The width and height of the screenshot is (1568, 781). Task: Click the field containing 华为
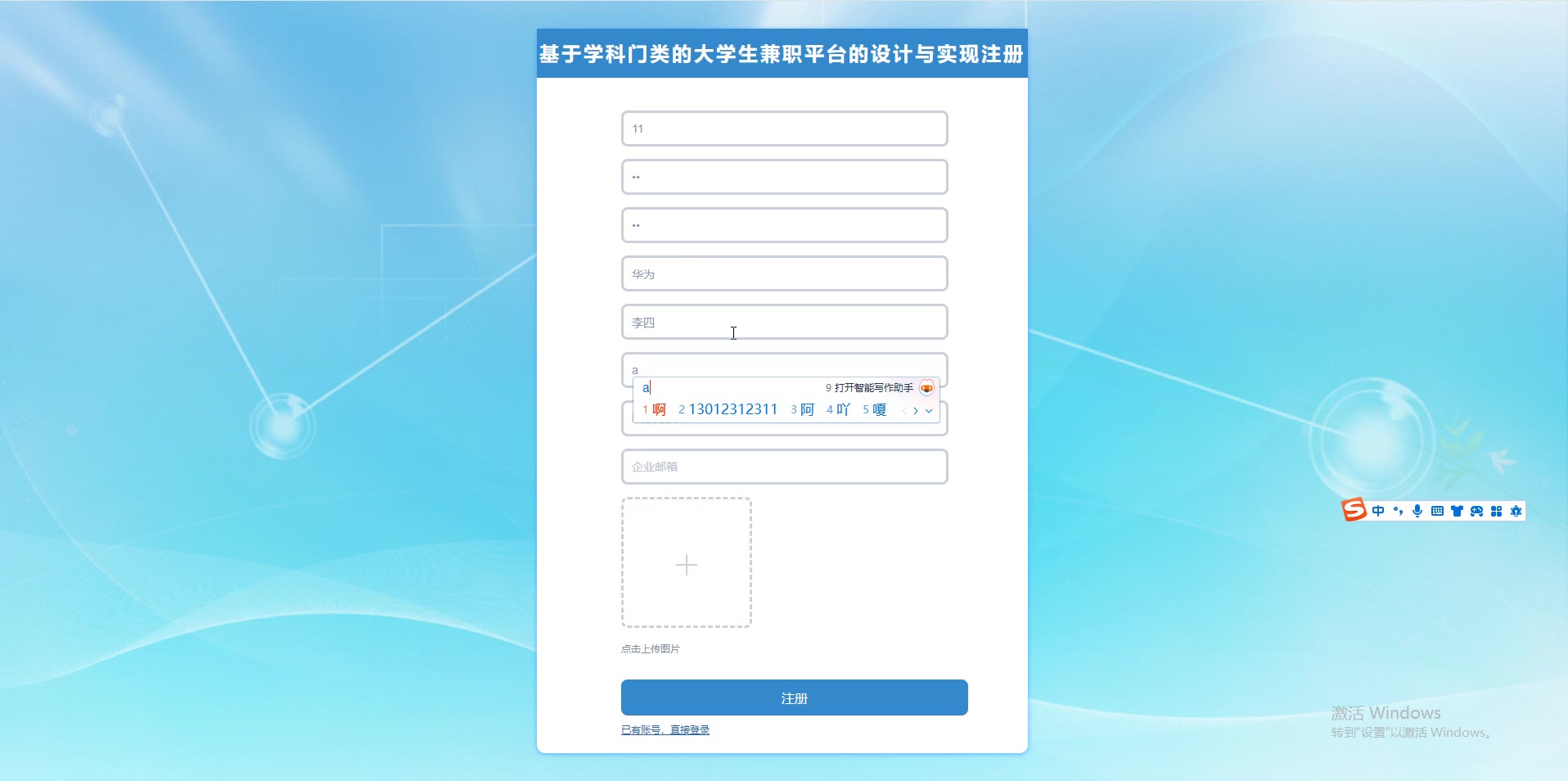click(784, 273)
